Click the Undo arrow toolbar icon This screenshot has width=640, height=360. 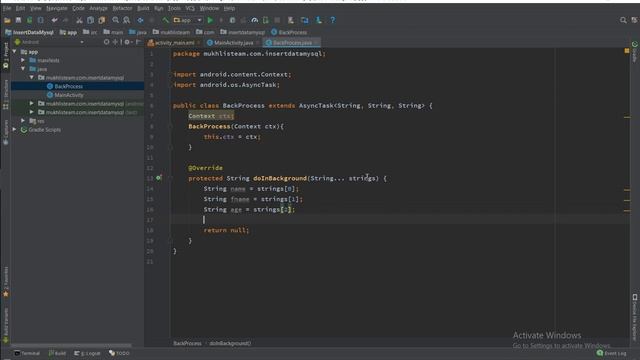point(54,20)
